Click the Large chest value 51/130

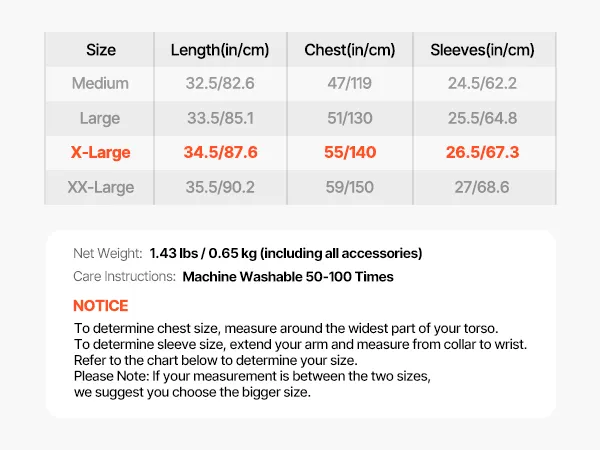click(x=349, y=118)
